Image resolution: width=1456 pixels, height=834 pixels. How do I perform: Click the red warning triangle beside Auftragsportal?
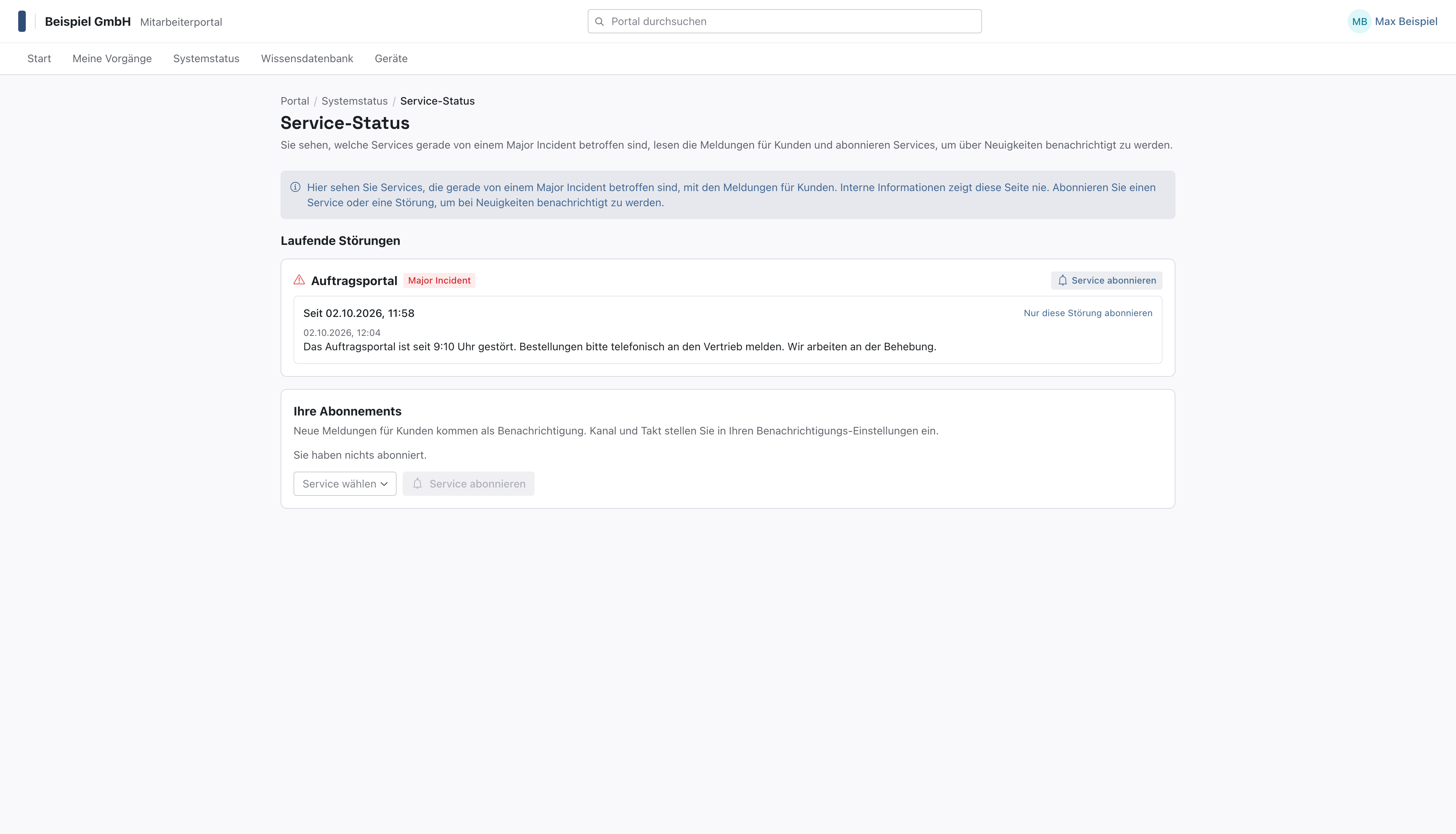click(299, 280)
